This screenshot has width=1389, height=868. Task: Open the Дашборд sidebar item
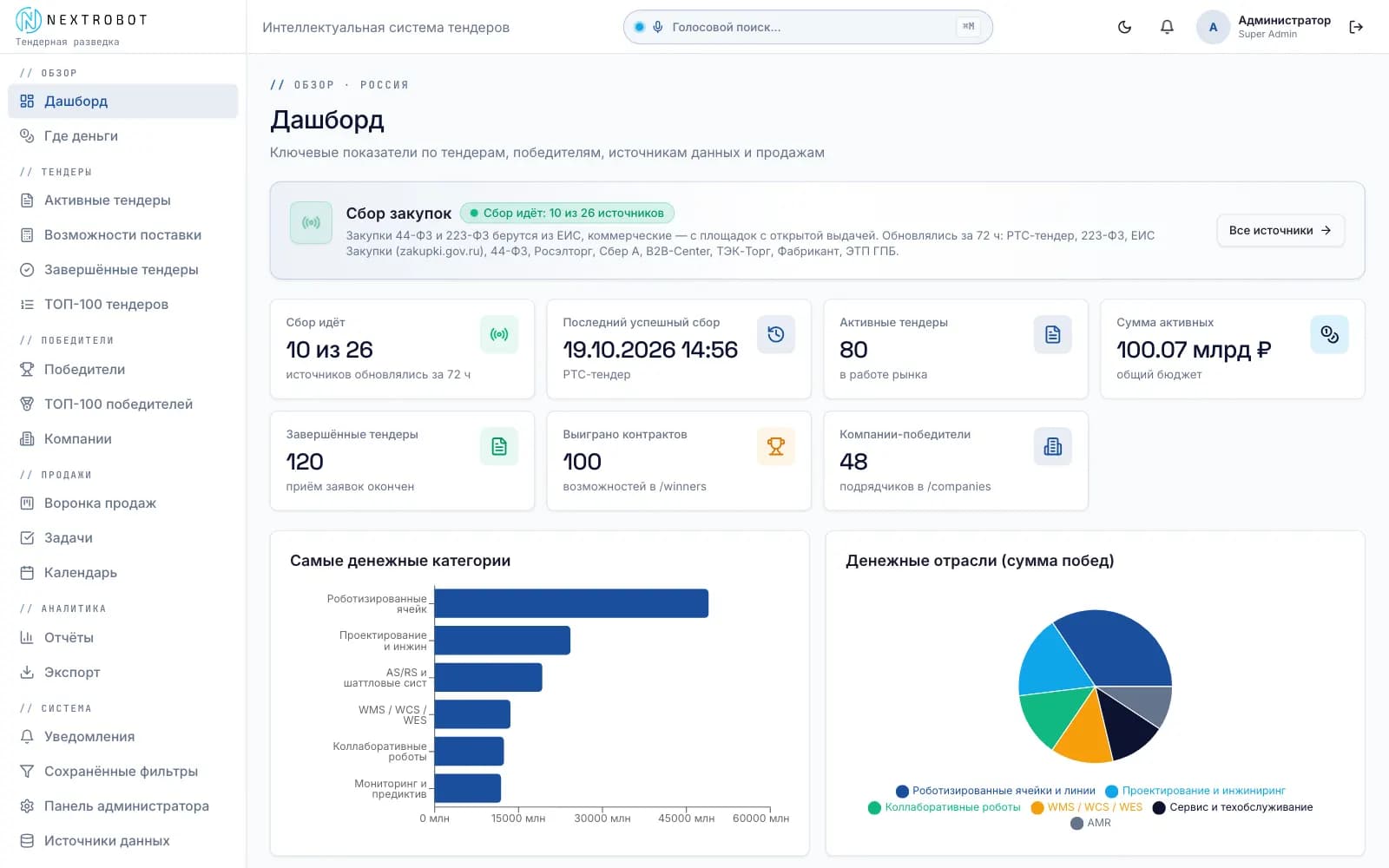tap(122, 101)
